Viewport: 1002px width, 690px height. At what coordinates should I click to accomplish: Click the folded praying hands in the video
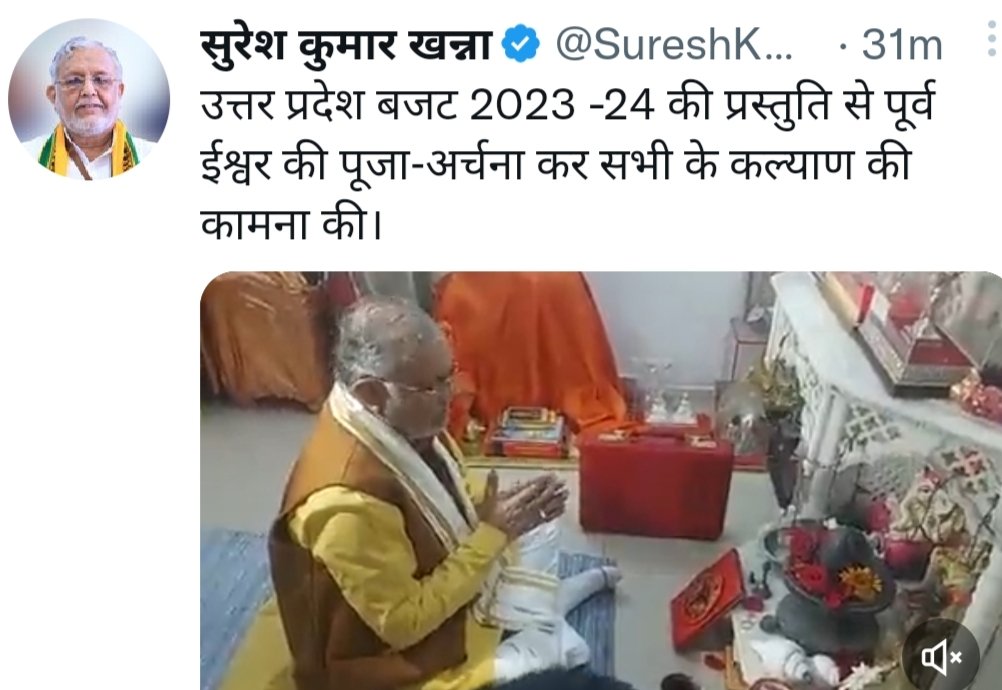pos(524,505)
